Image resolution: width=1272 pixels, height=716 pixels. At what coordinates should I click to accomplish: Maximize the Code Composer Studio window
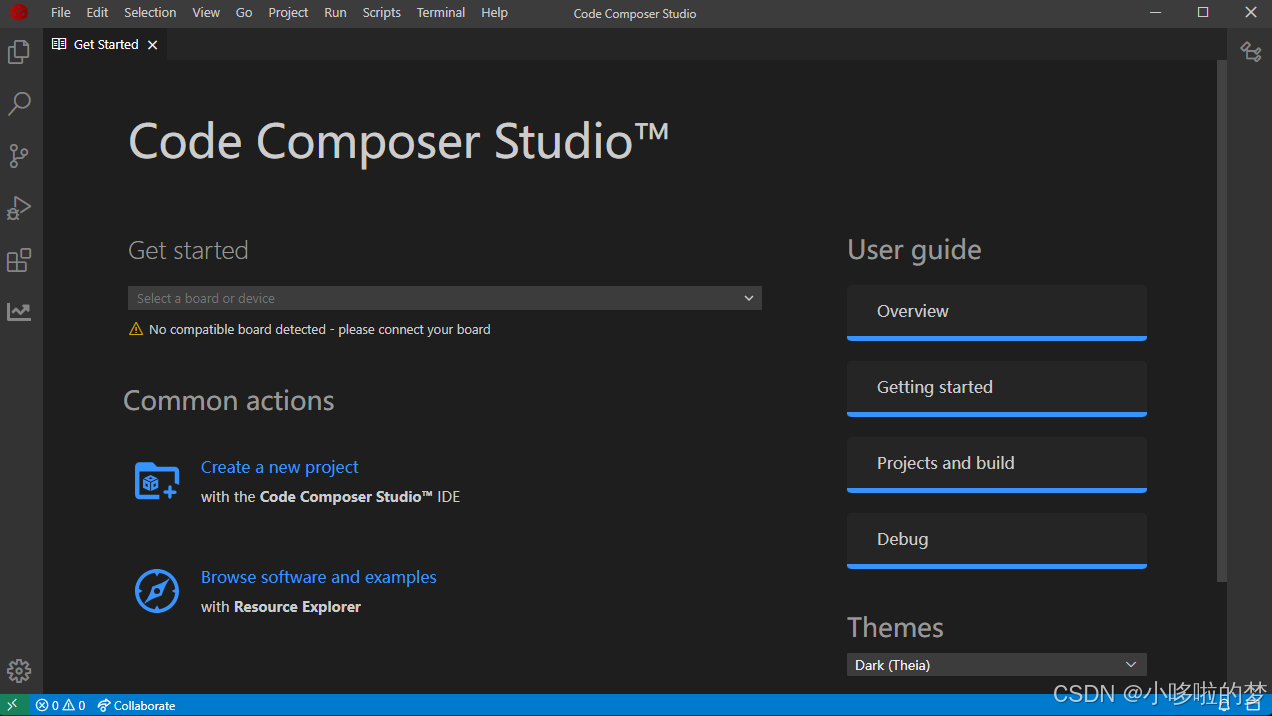click(1203, 13)
